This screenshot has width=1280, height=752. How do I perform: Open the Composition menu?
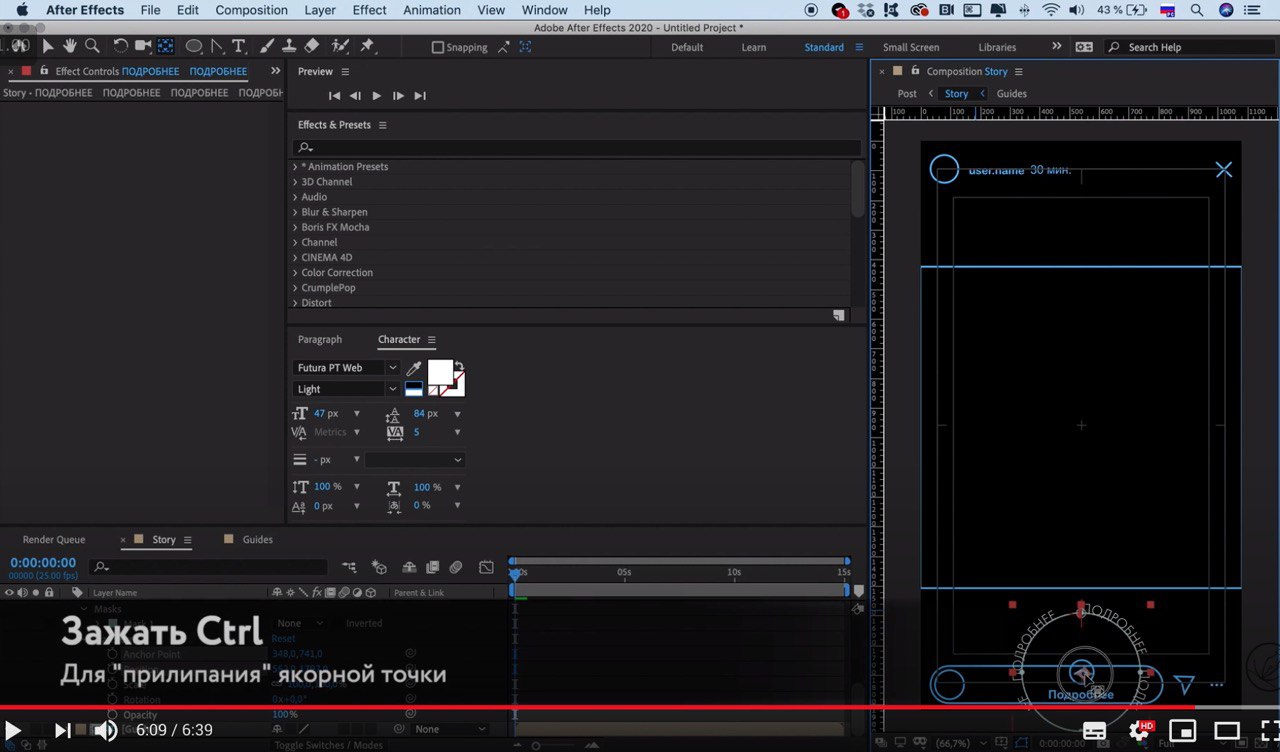[251, 10]
